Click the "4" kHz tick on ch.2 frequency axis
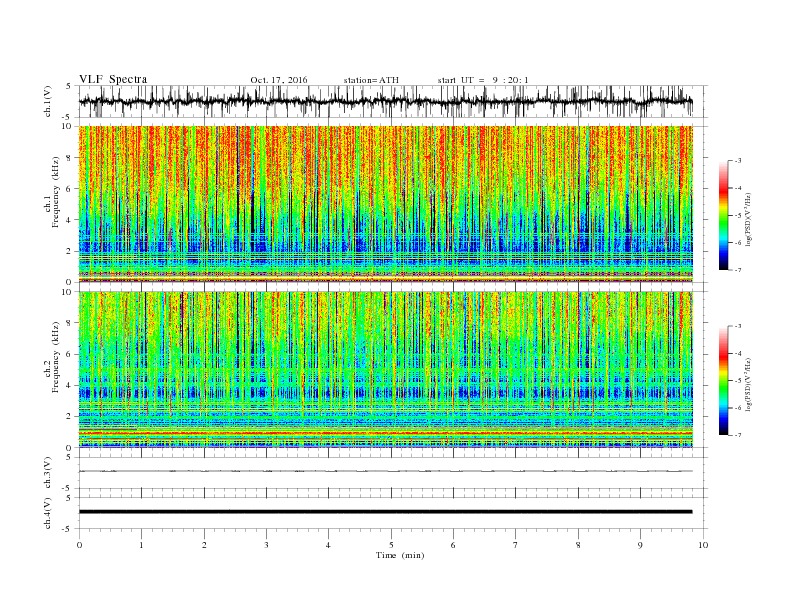Screen dimensions: 792x612 (x=70, y=386)
